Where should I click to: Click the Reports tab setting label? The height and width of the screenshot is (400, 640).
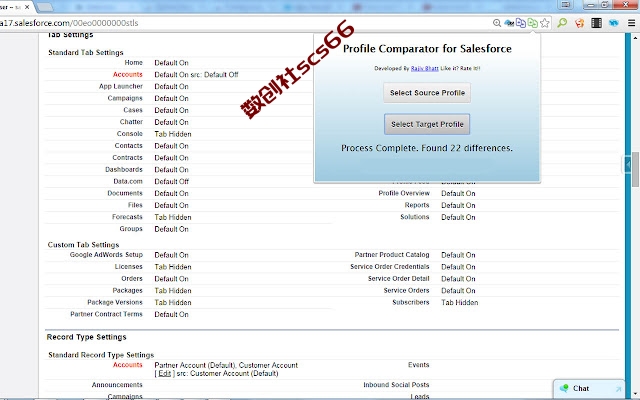pos(417,205)
